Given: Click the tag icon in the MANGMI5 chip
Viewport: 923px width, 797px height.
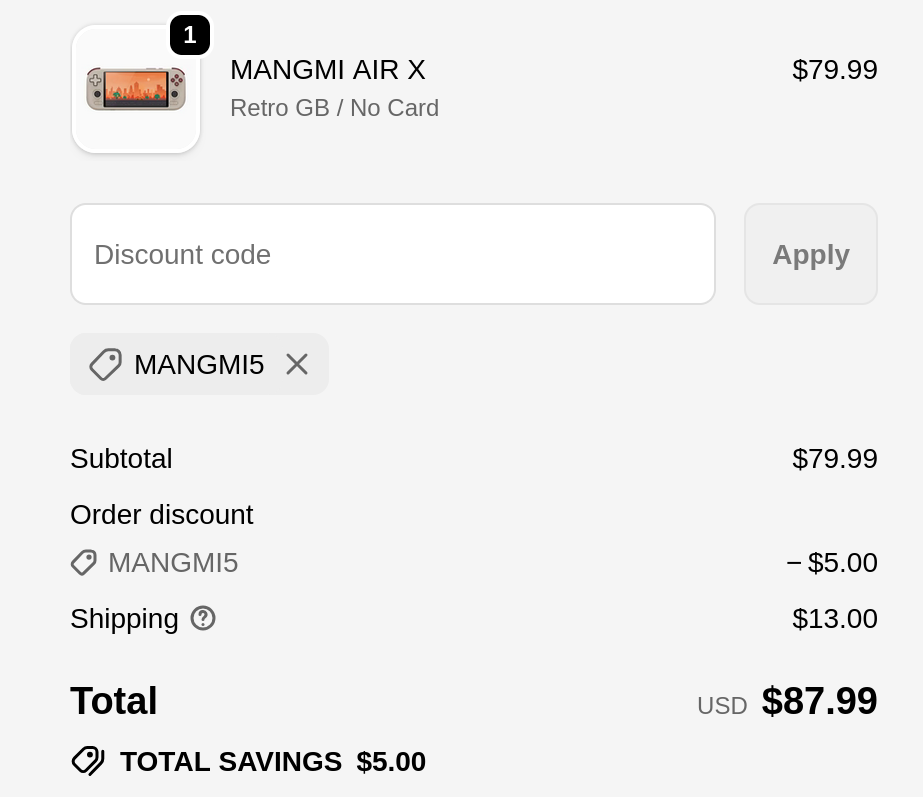Looking at the screenshot, I should tap(105, 364).
